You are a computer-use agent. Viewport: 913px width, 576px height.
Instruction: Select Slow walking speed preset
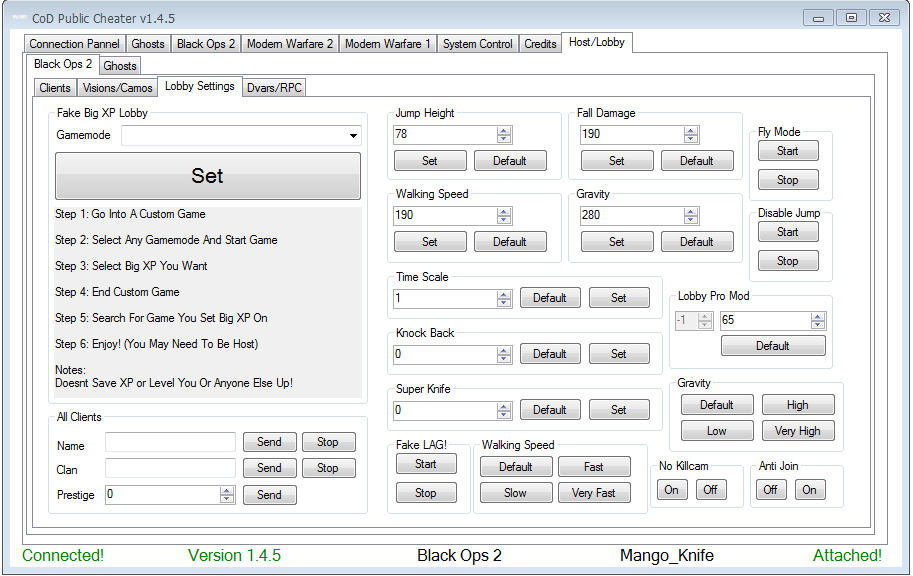(516, 493)
